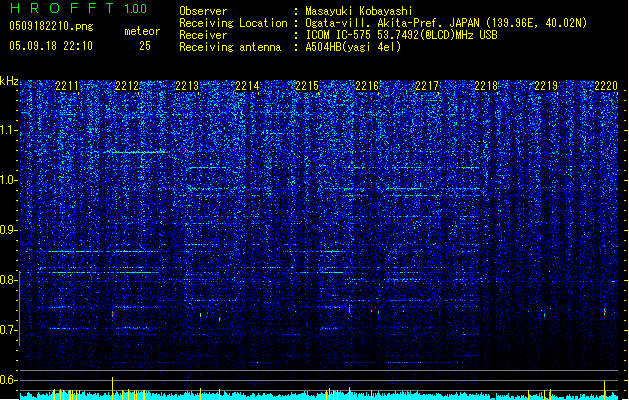Click the 2213 time axis label
Screen dimensions: 629x400
pos(187,86)
